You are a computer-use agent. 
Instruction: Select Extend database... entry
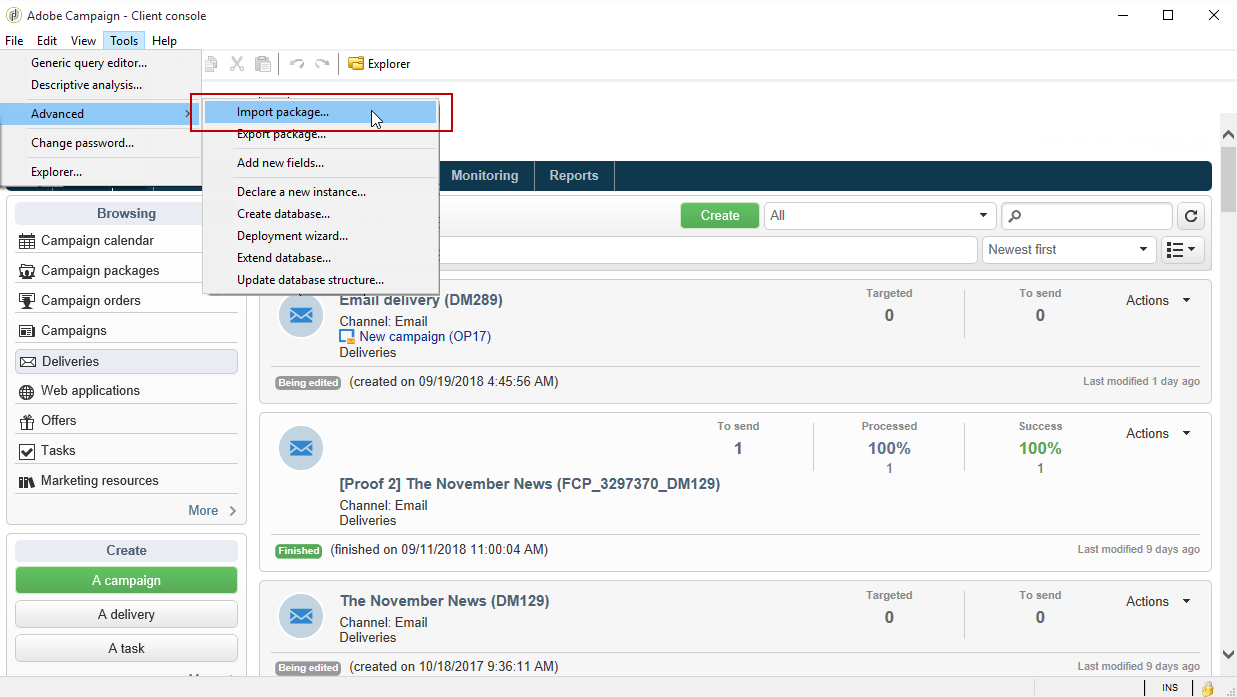[x=320, y=258]
